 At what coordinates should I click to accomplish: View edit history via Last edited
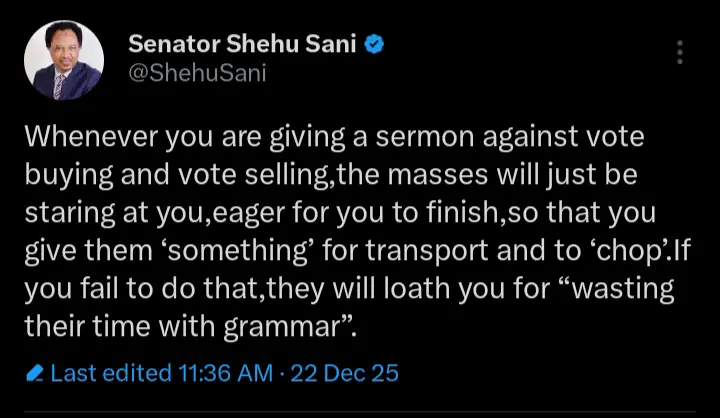click(x=110, y=374)
